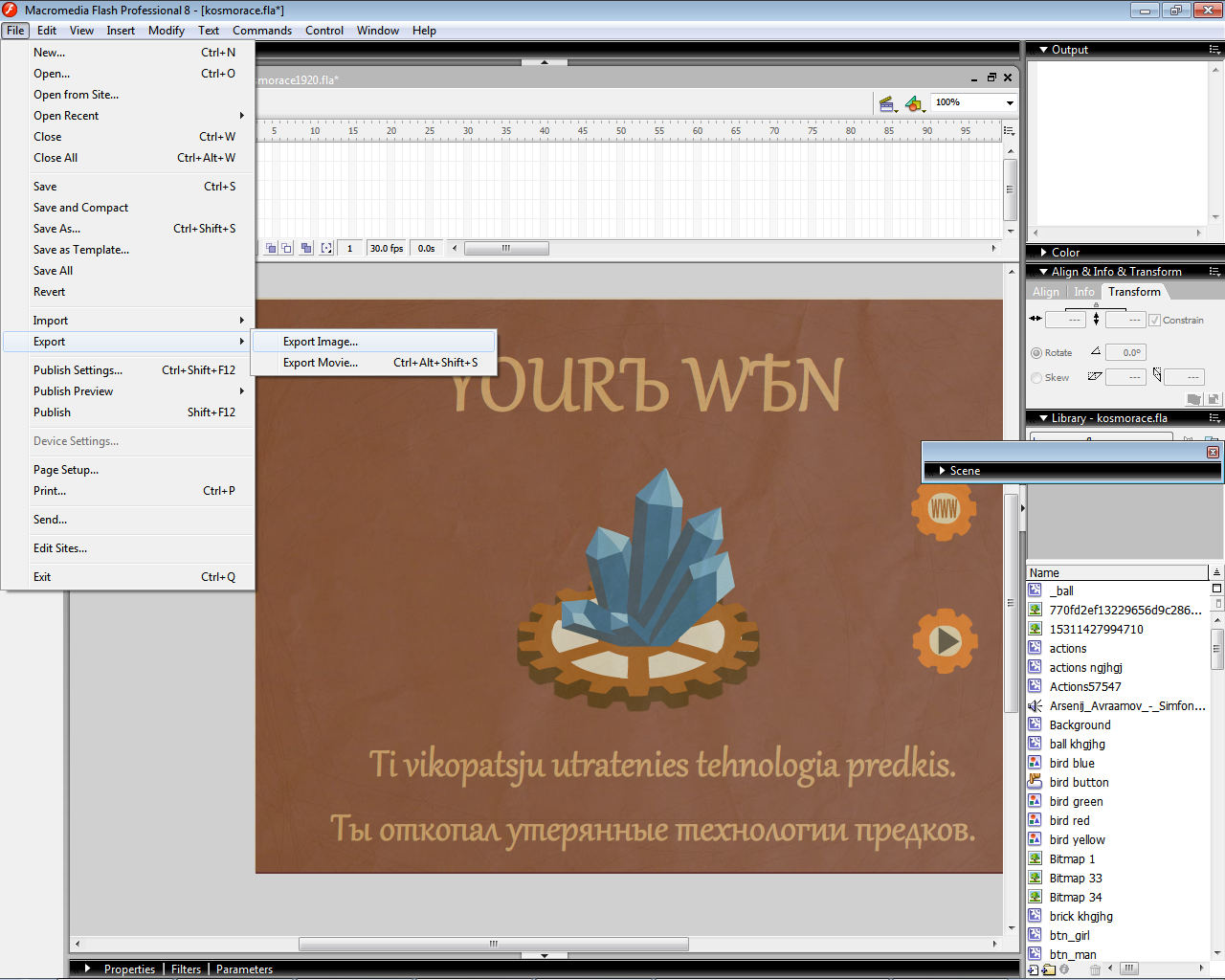This screenshot has height=980, width=1225.
Task: Click the Edit Symbols icon
Action: coord(914,103)
